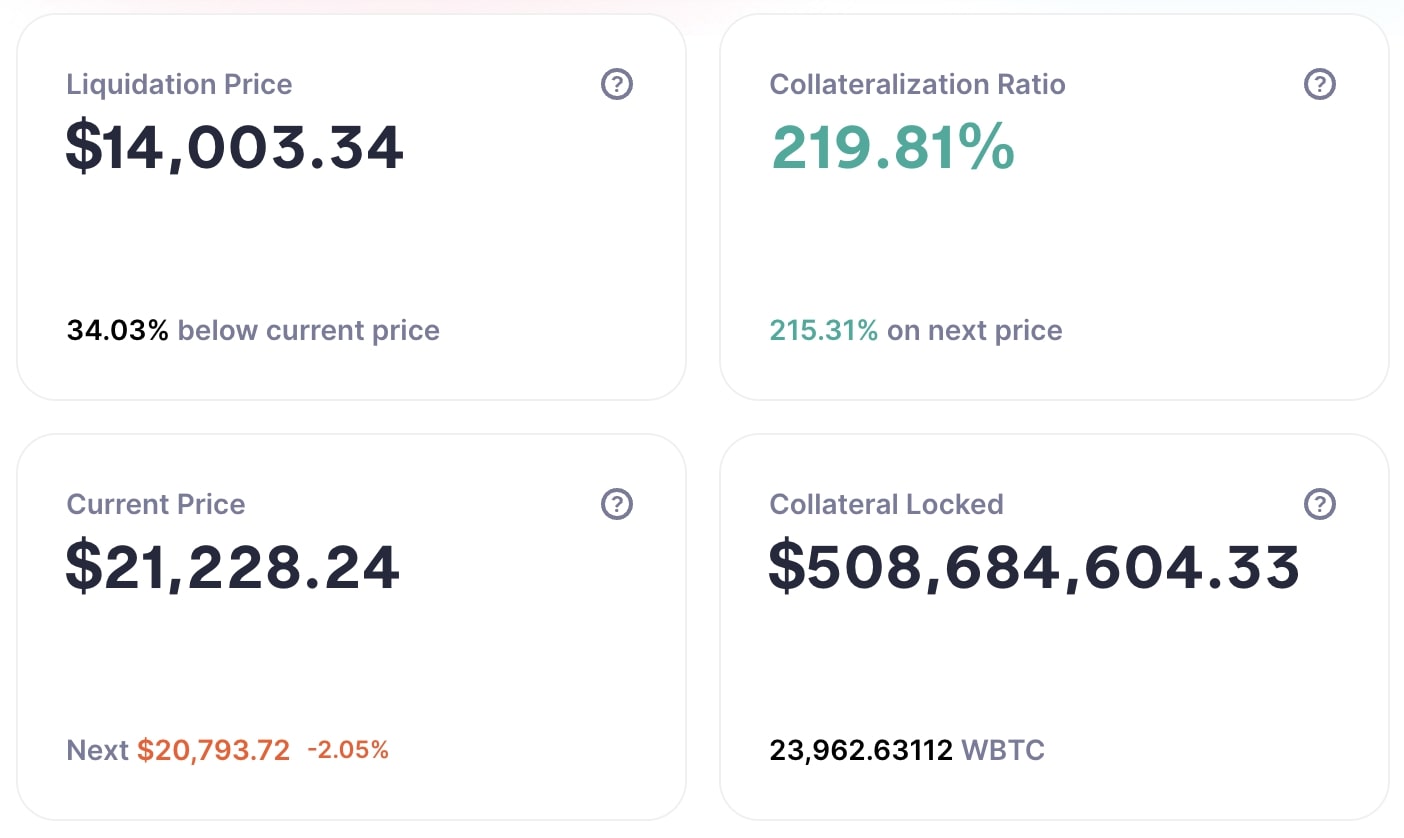The width and height of the screenshot is (1404, 838).
Task: Click the WBTC token label
Action: pos(1003,750)
